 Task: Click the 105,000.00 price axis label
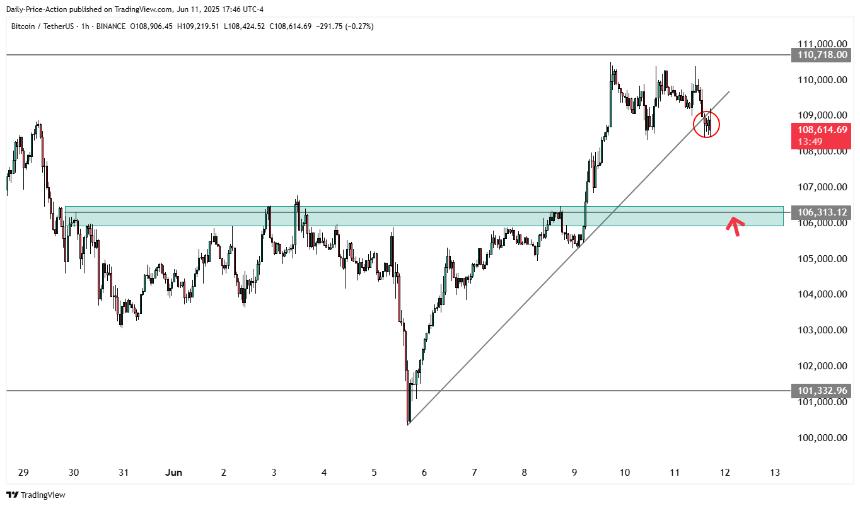822,258
